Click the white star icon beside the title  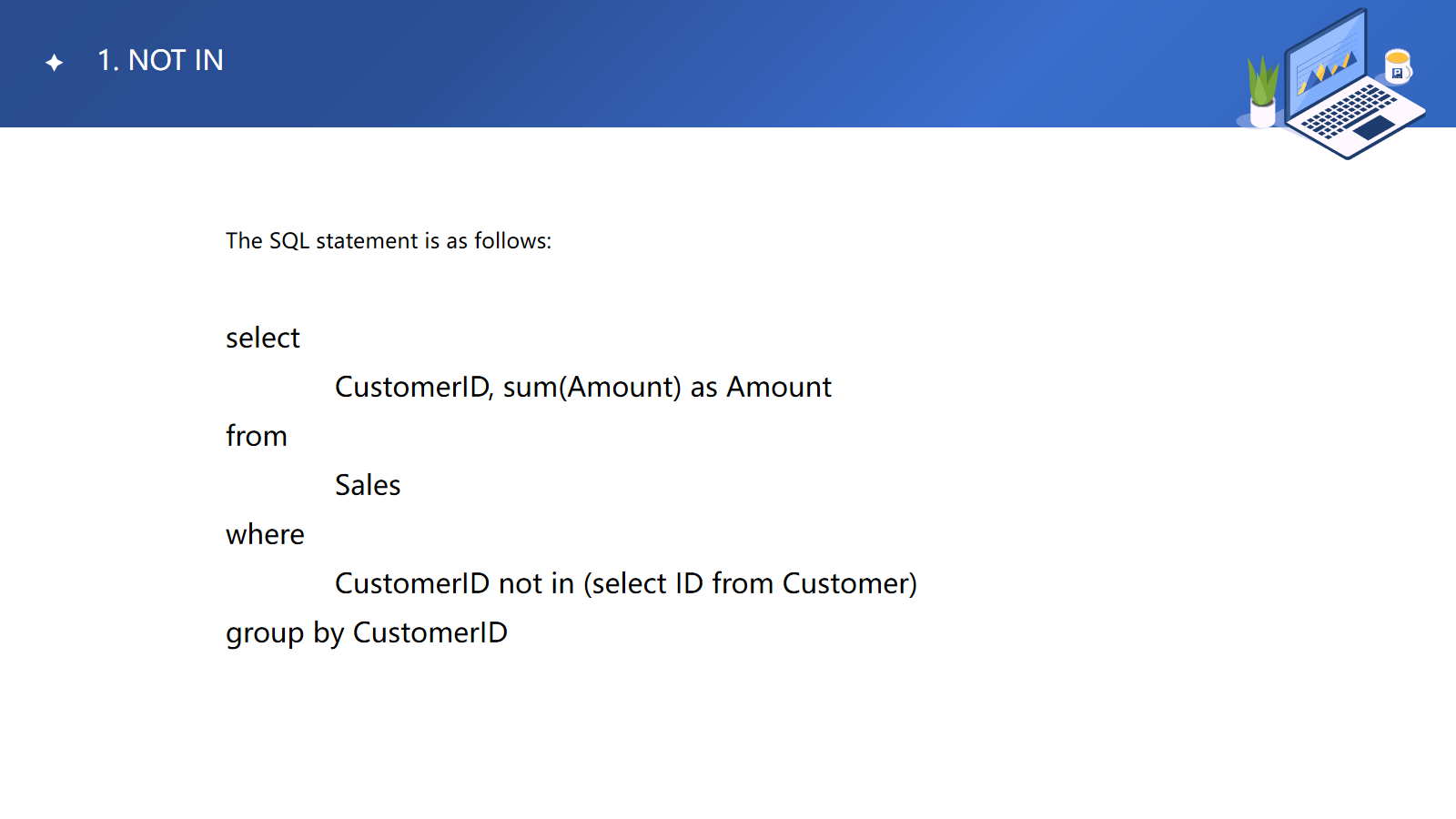tap(55, 62)
